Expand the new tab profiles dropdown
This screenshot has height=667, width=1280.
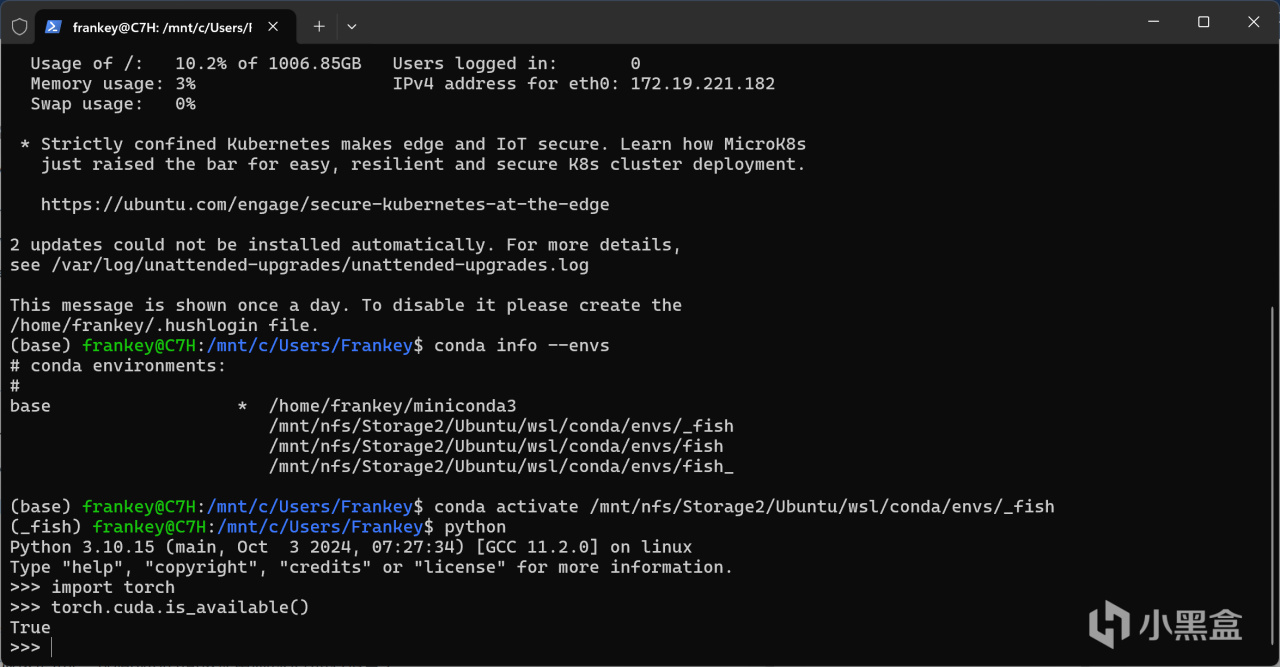[x=351, y=27]
